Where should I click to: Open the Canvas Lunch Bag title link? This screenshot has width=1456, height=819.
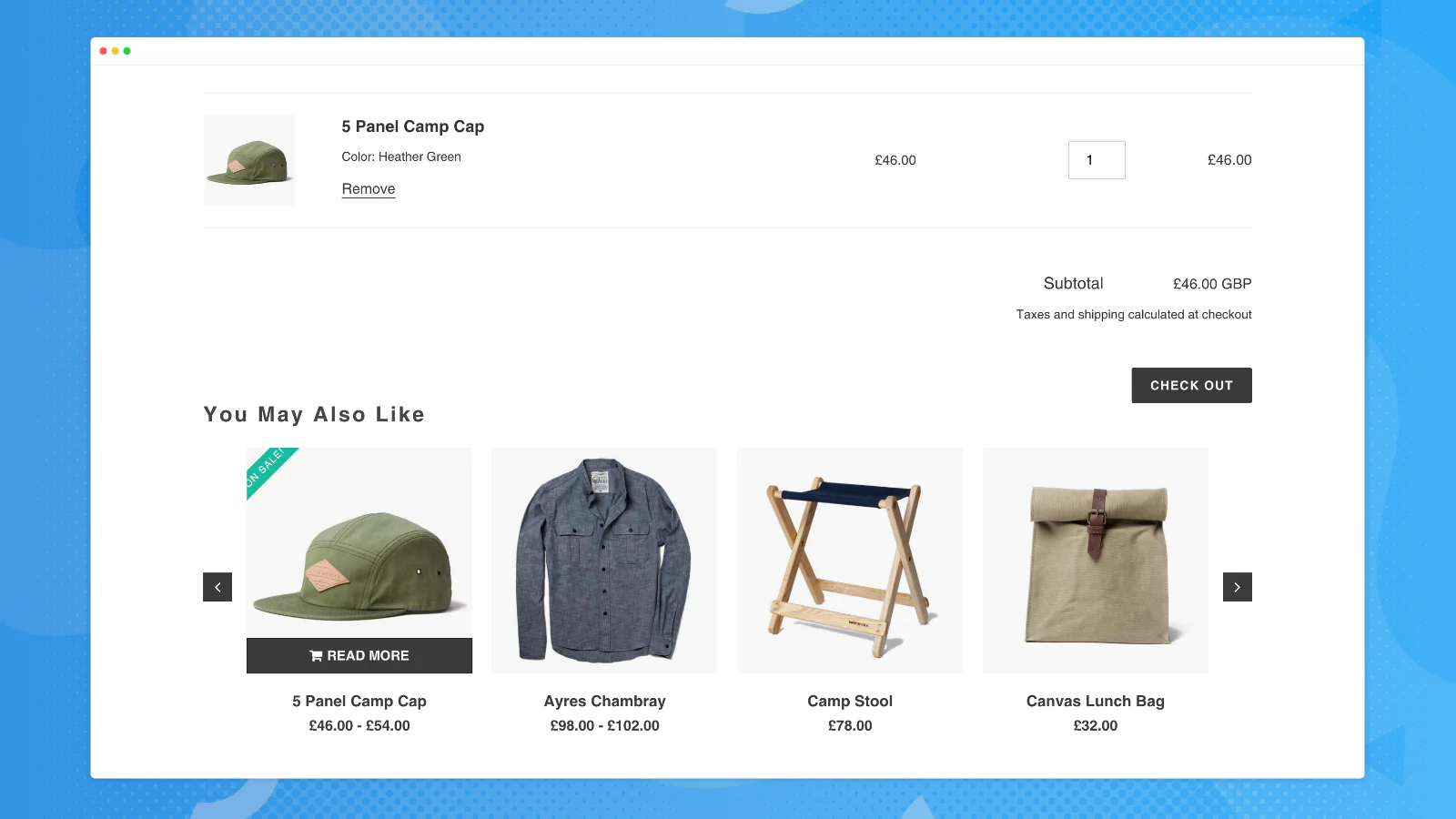tap(1096, 701)
